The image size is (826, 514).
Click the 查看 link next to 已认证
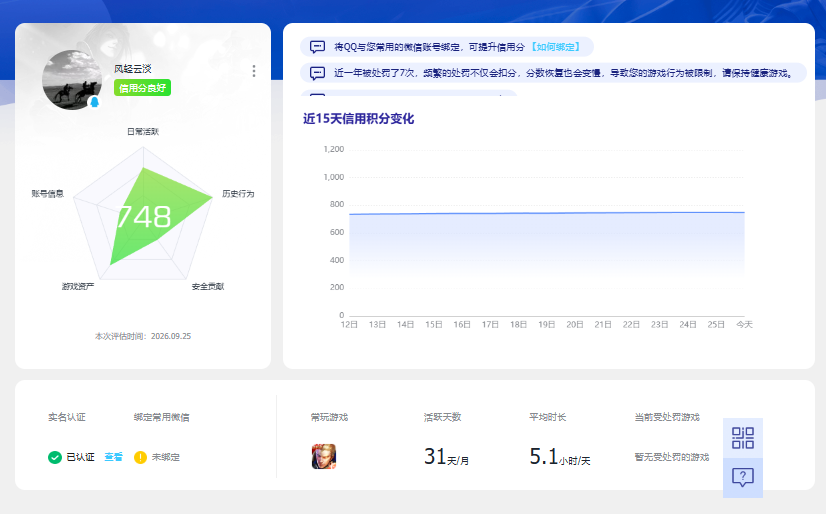[113, 457]
